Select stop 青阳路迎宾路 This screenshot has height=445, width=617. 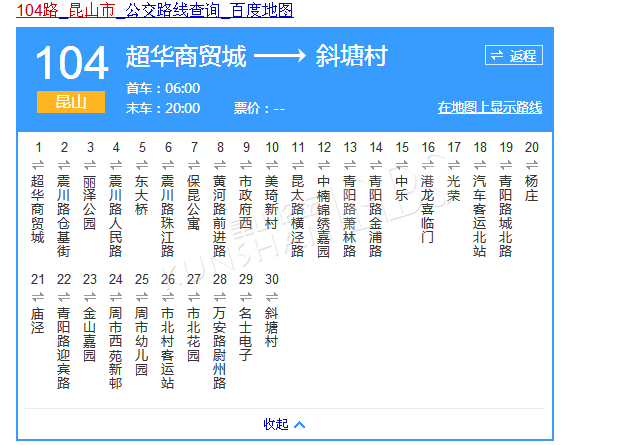click(x=64, y=348)
